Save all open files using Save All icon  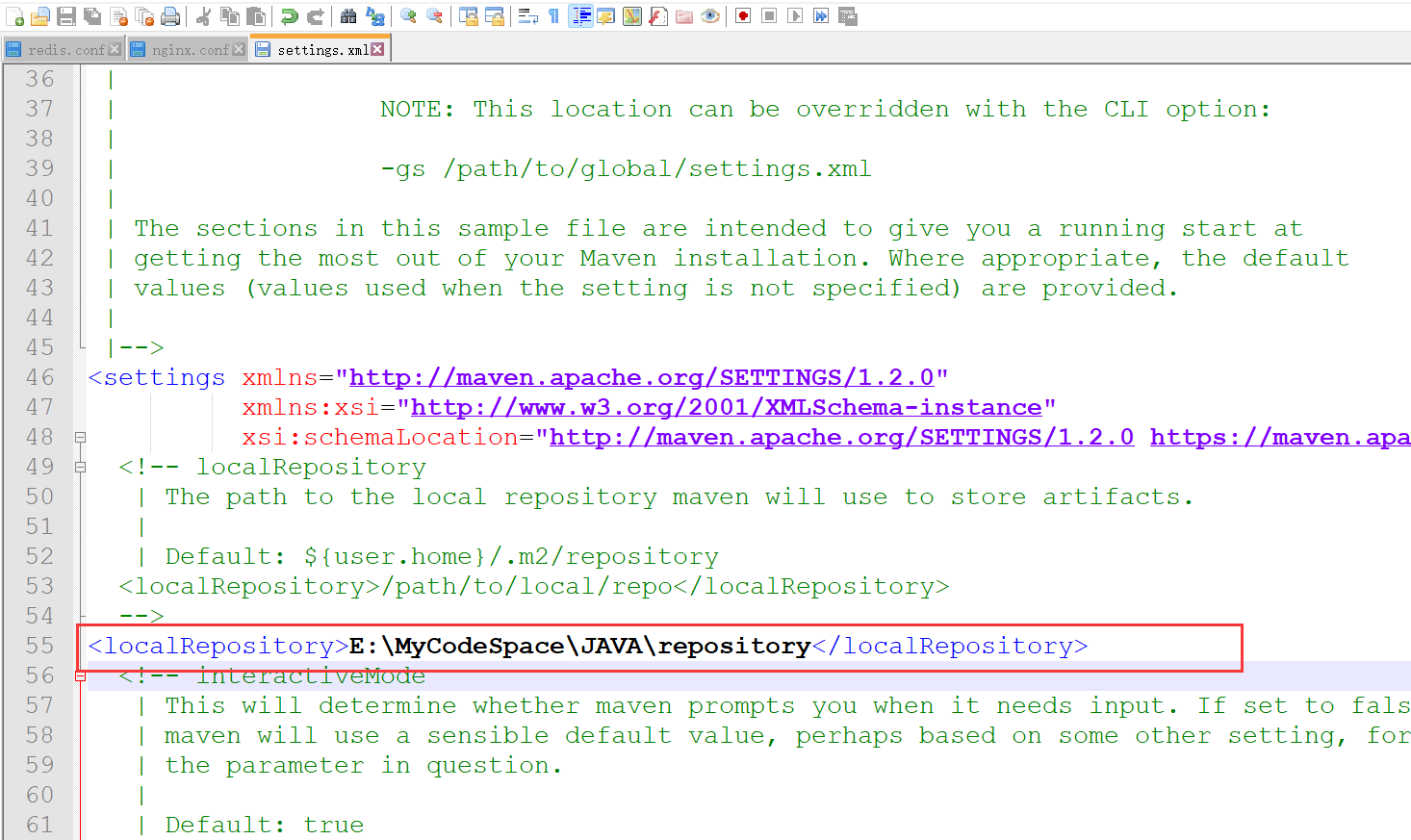[92, 16]
